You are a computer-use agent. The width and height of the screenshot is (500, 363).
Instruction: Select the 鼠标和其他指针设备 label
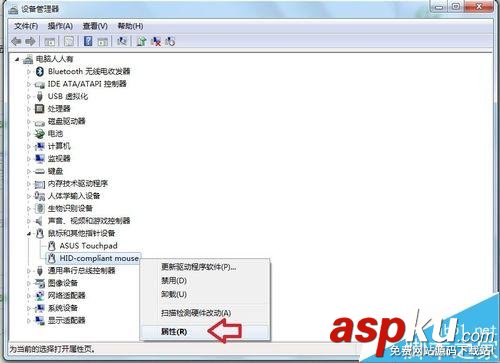coord(81,233)
